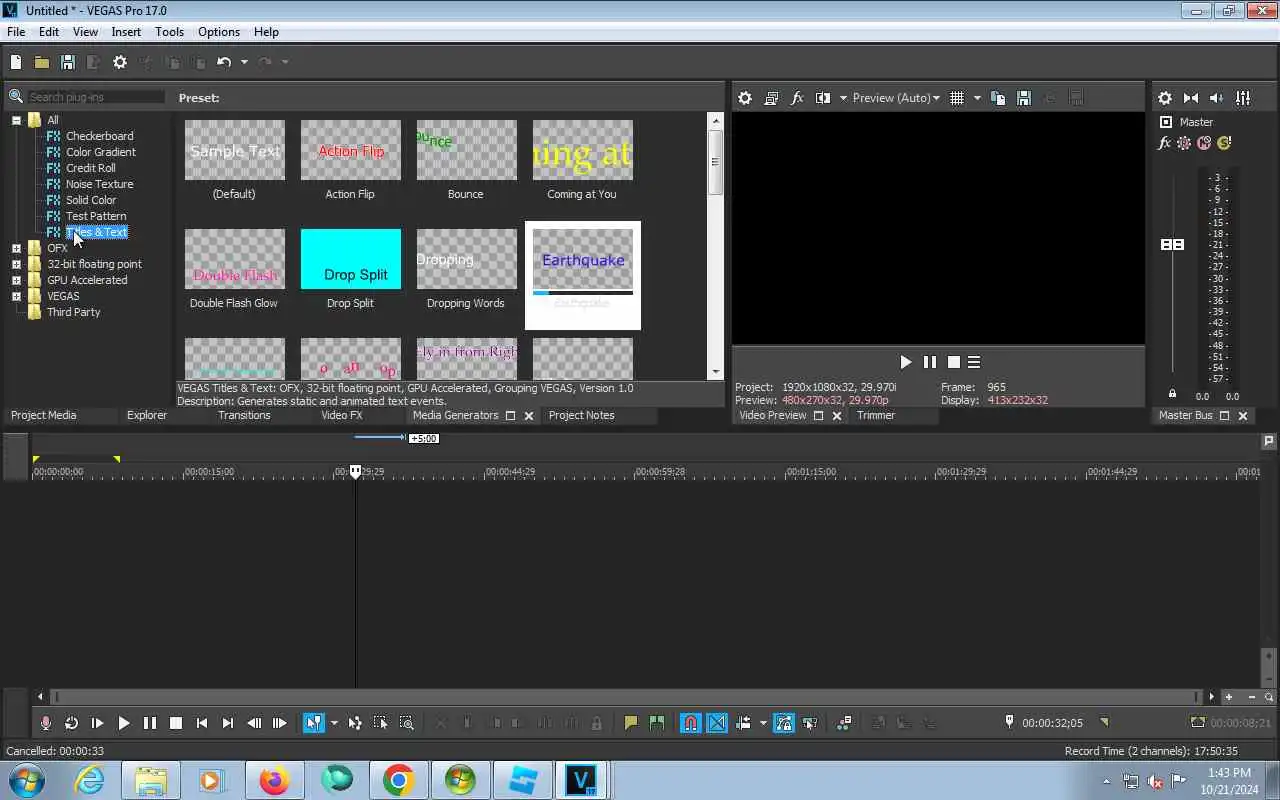Switch to the Video FX tab
The width and height of the screenshot is (1280, 800).
(x=341, y=415)
